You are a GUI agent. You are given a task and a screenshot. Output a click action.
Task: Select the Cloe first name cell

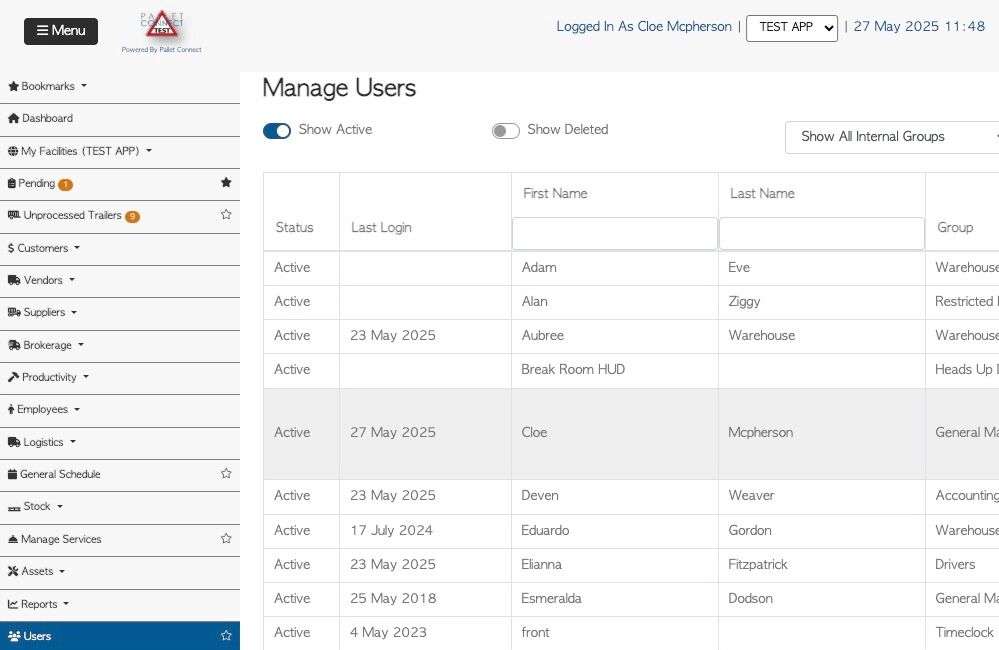615,433
